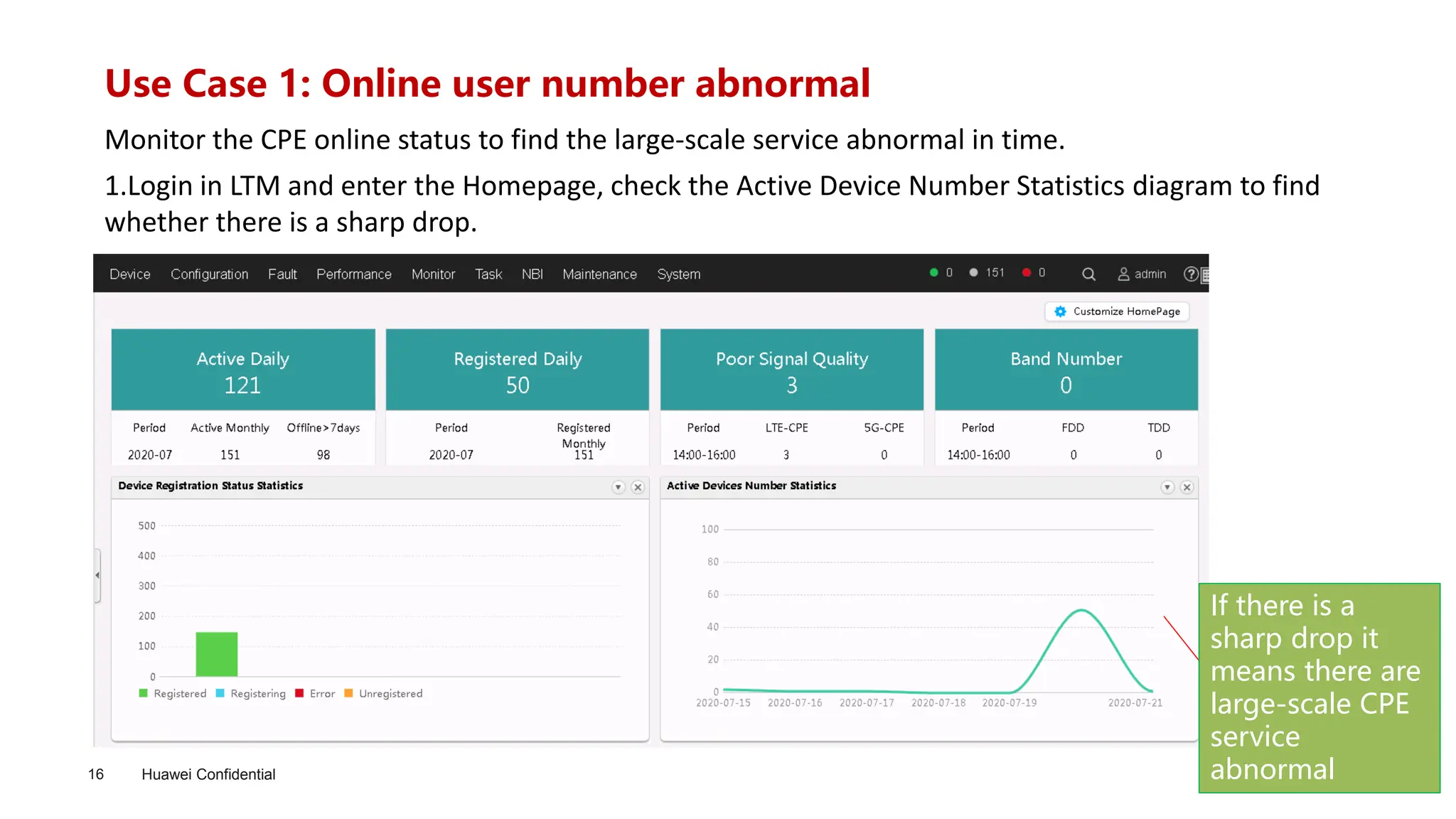Click the Band Number period 14:00-16:00
The width and height of the screenshot is (1456, 819).
click(978, 455)
